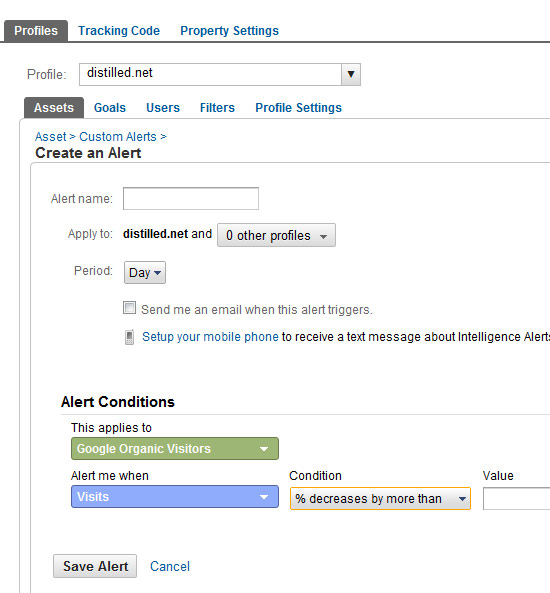Open the Users tab

(x=163, y=108)
